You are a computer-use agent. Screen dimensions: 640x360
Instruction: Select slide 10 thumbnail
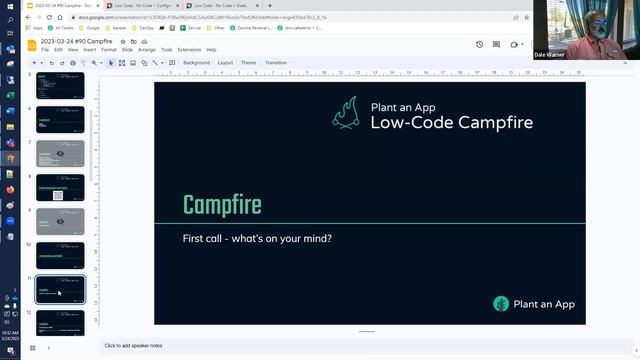click(60, 256)
